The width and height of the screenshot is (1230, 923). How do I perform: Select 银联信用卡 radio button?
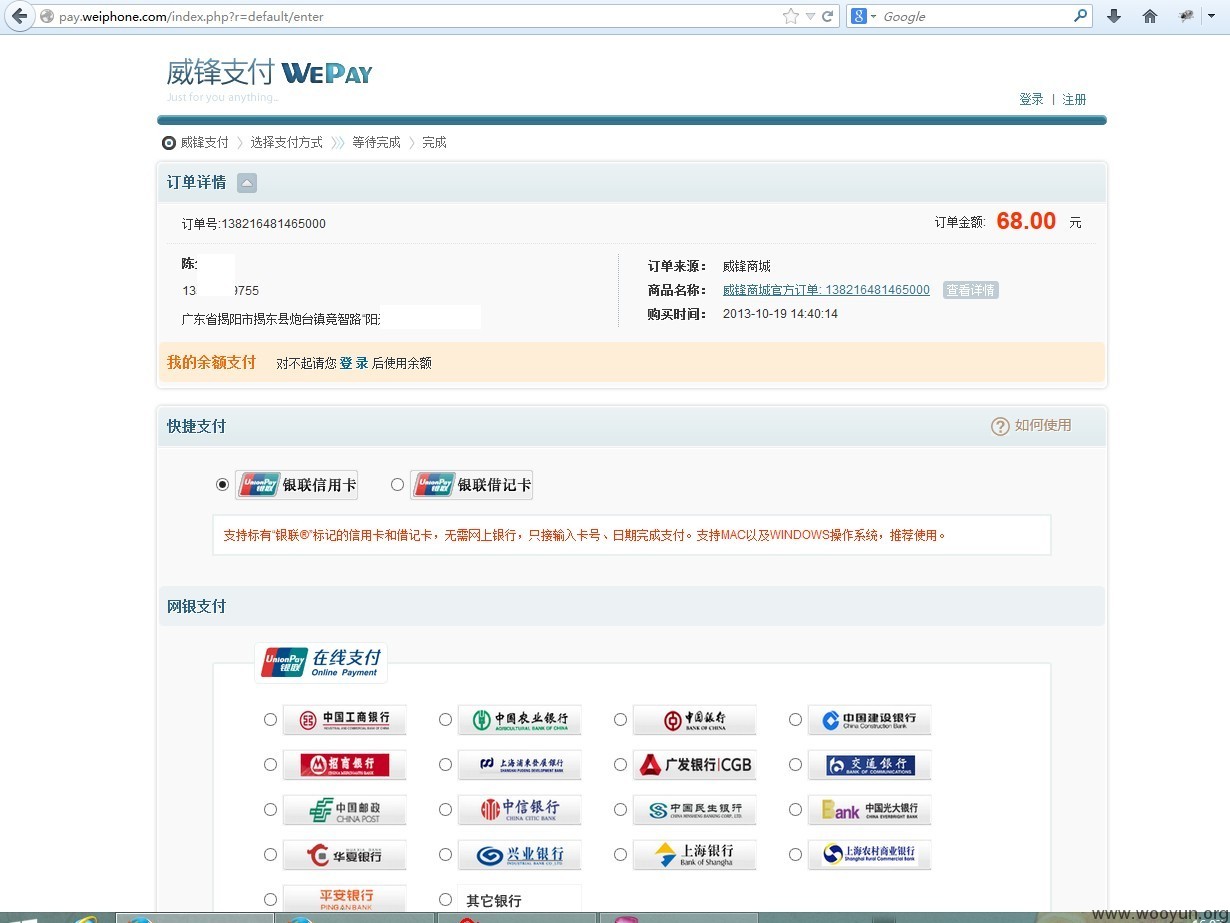222,484
